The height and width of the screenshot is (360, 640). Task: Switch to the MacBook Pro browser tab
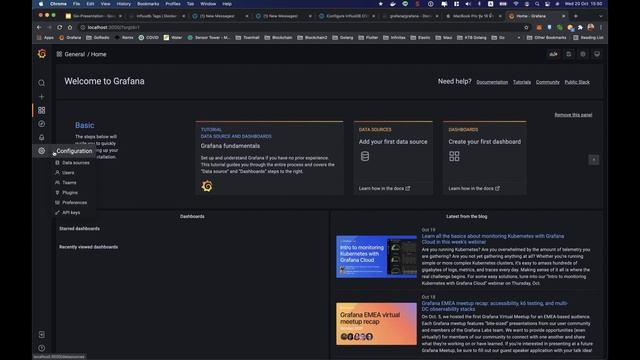[x=473, y=16]
